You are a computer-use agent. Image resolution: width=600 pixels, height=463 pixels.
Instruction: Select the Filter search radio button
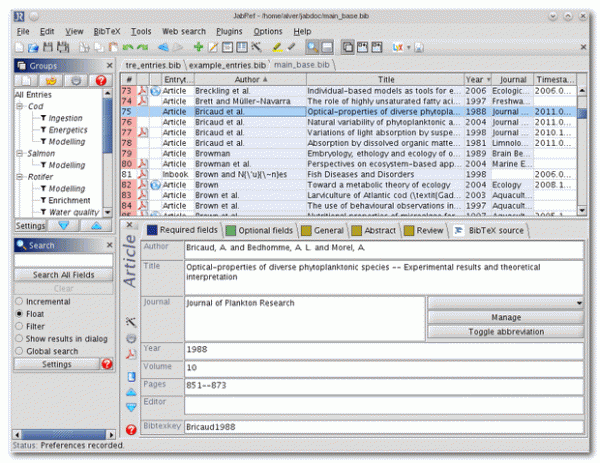pos(20,325)
